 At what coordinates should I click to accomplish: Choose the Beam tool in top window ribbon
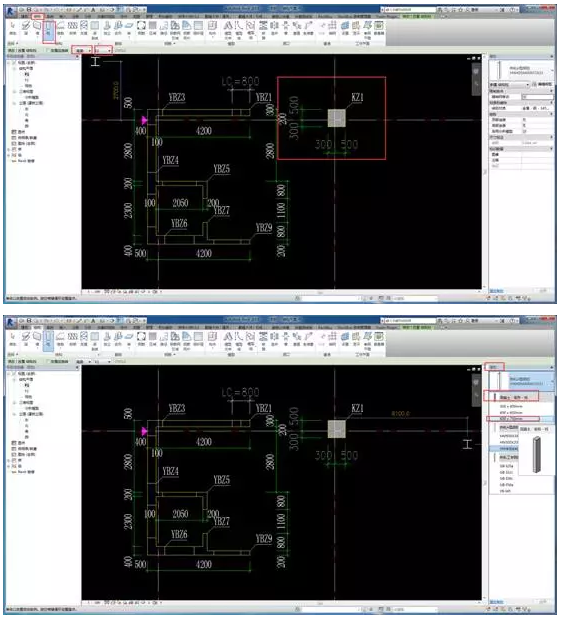coord(26,28)
